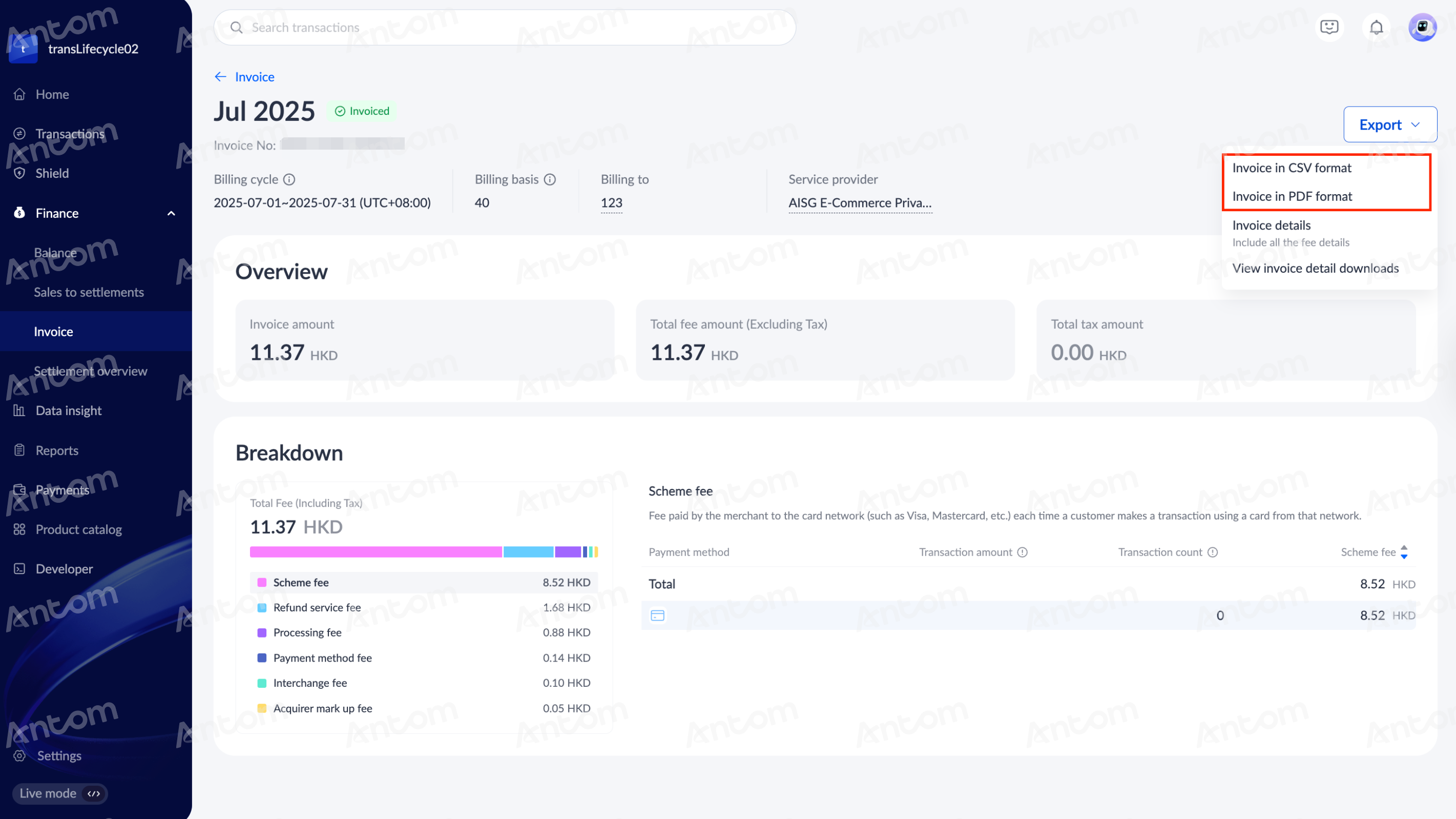Click the Product catalog grid icon
1456x819 pixels.
(x=20, y=529)
